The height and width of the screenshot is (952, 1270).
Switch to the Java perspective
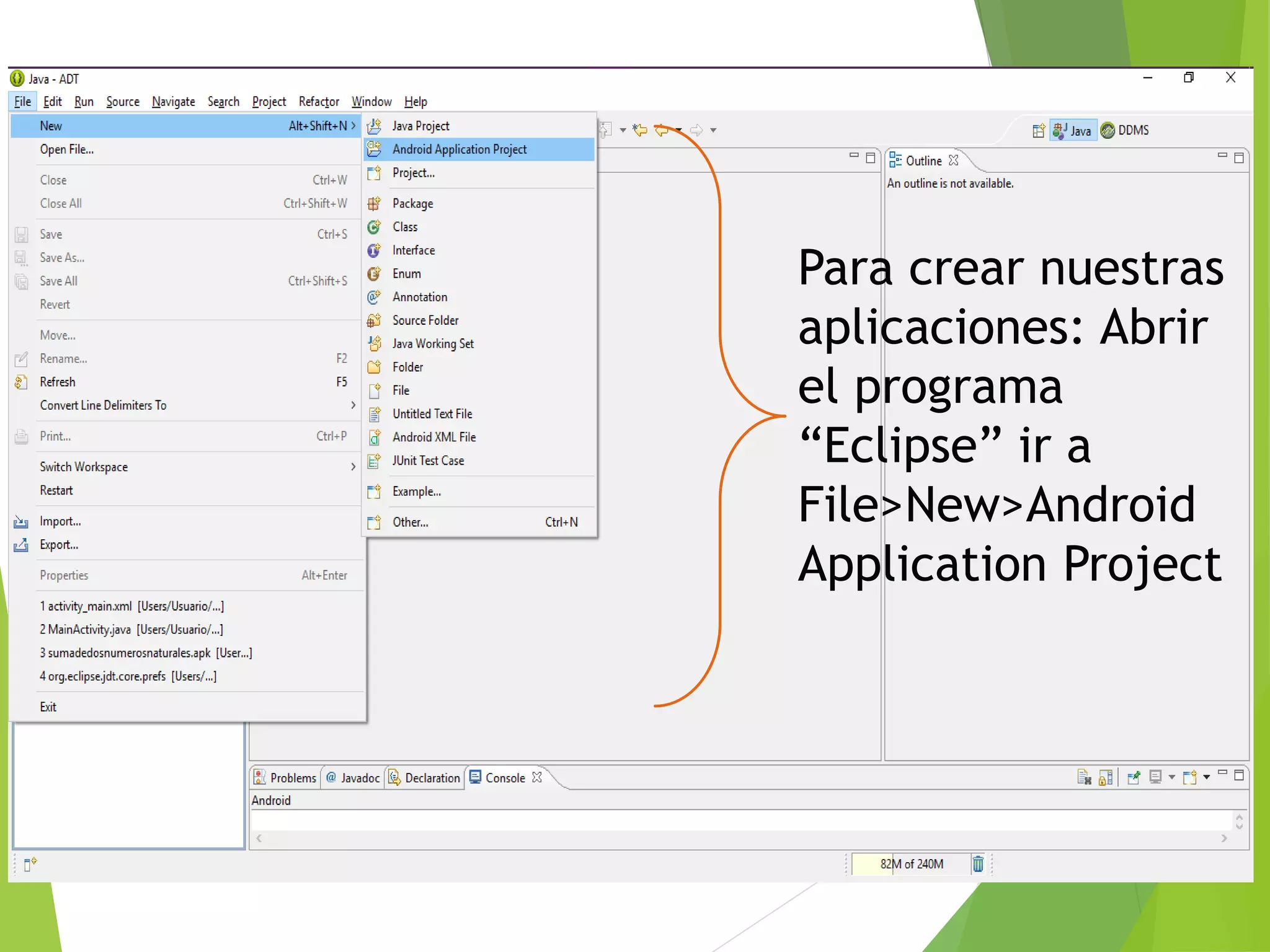(x=1073, y=131)
